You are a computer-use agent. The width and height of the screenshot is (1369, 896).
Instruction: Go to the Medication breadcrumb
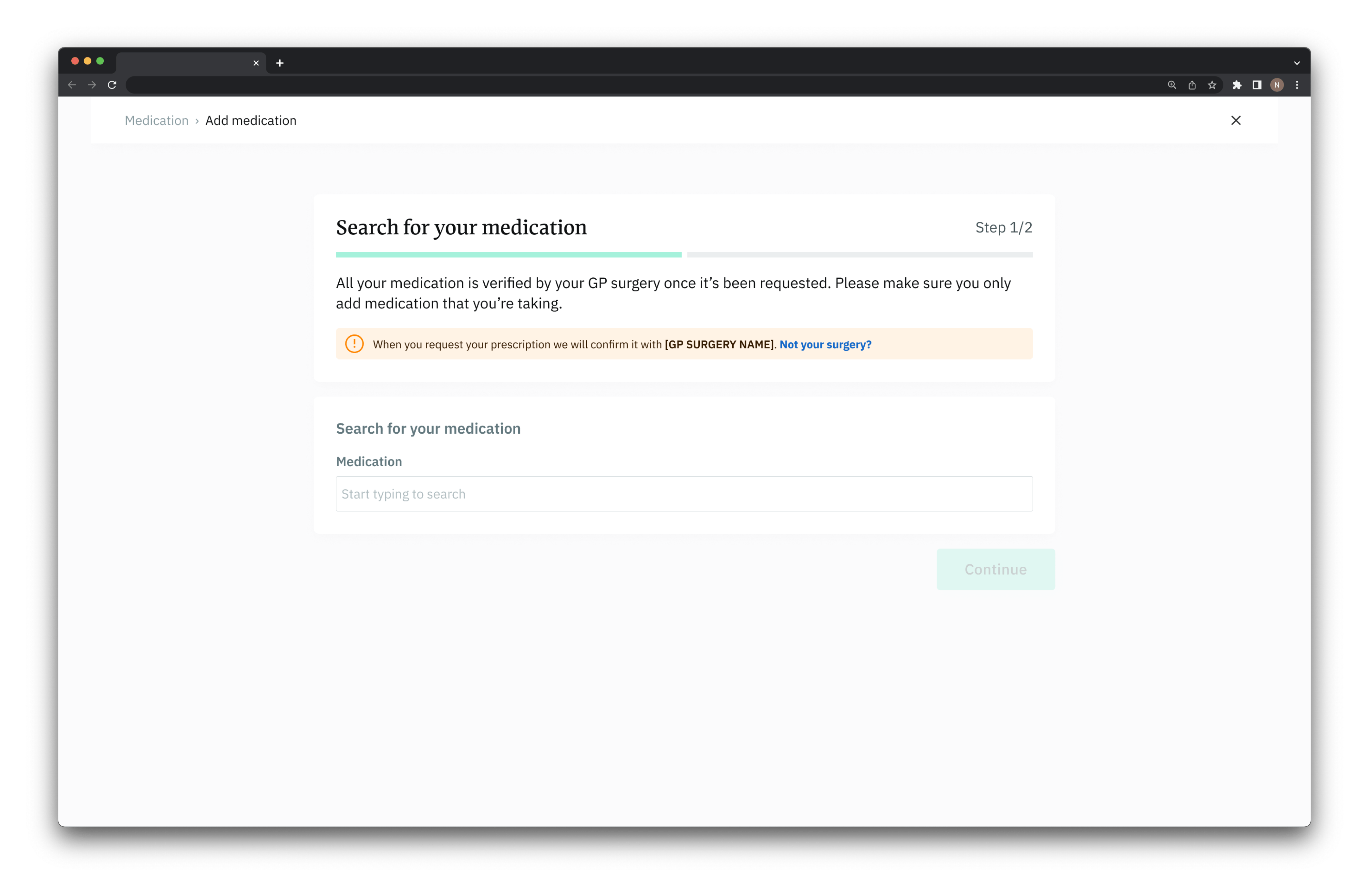point(157,121)
